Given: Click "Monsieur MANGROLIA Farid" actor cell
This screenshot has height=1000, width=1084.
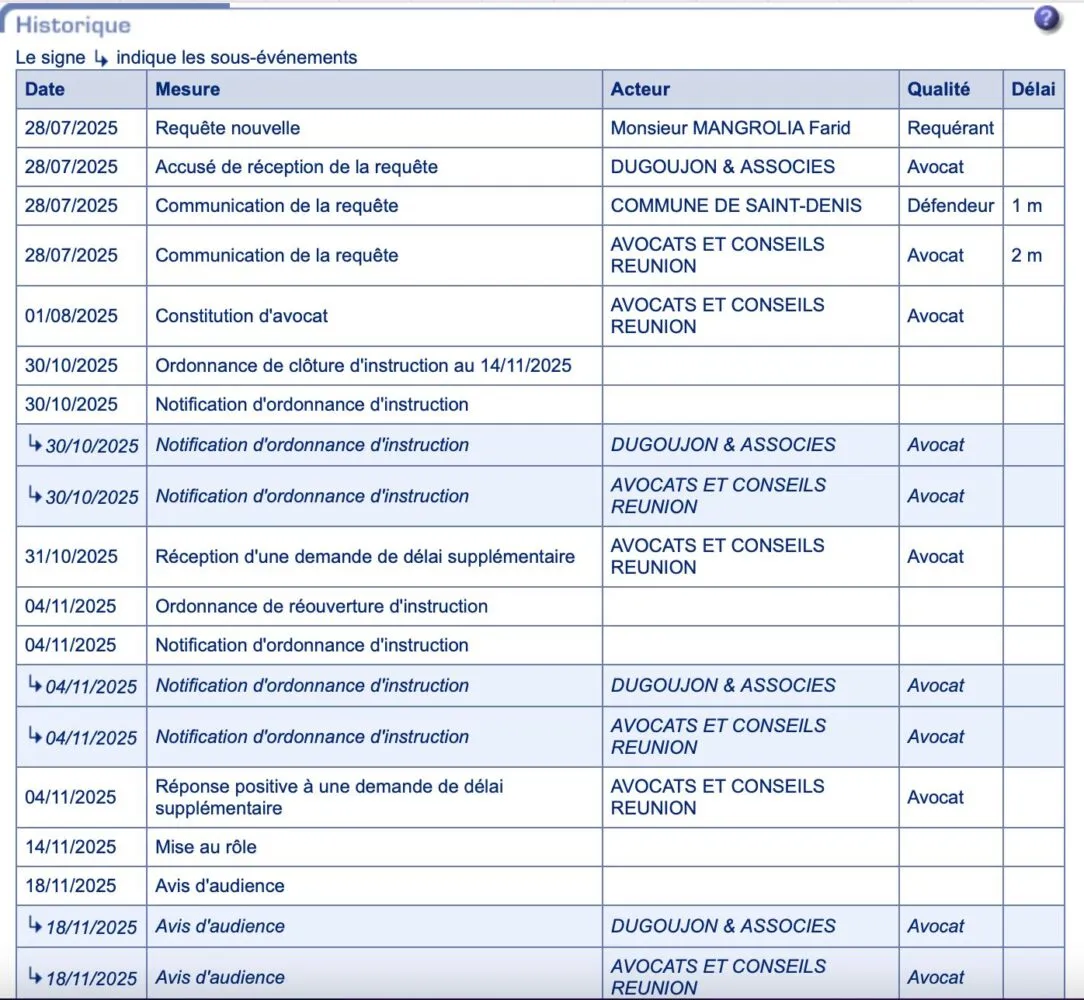Looking at the screenshot, I should [730, 128].
